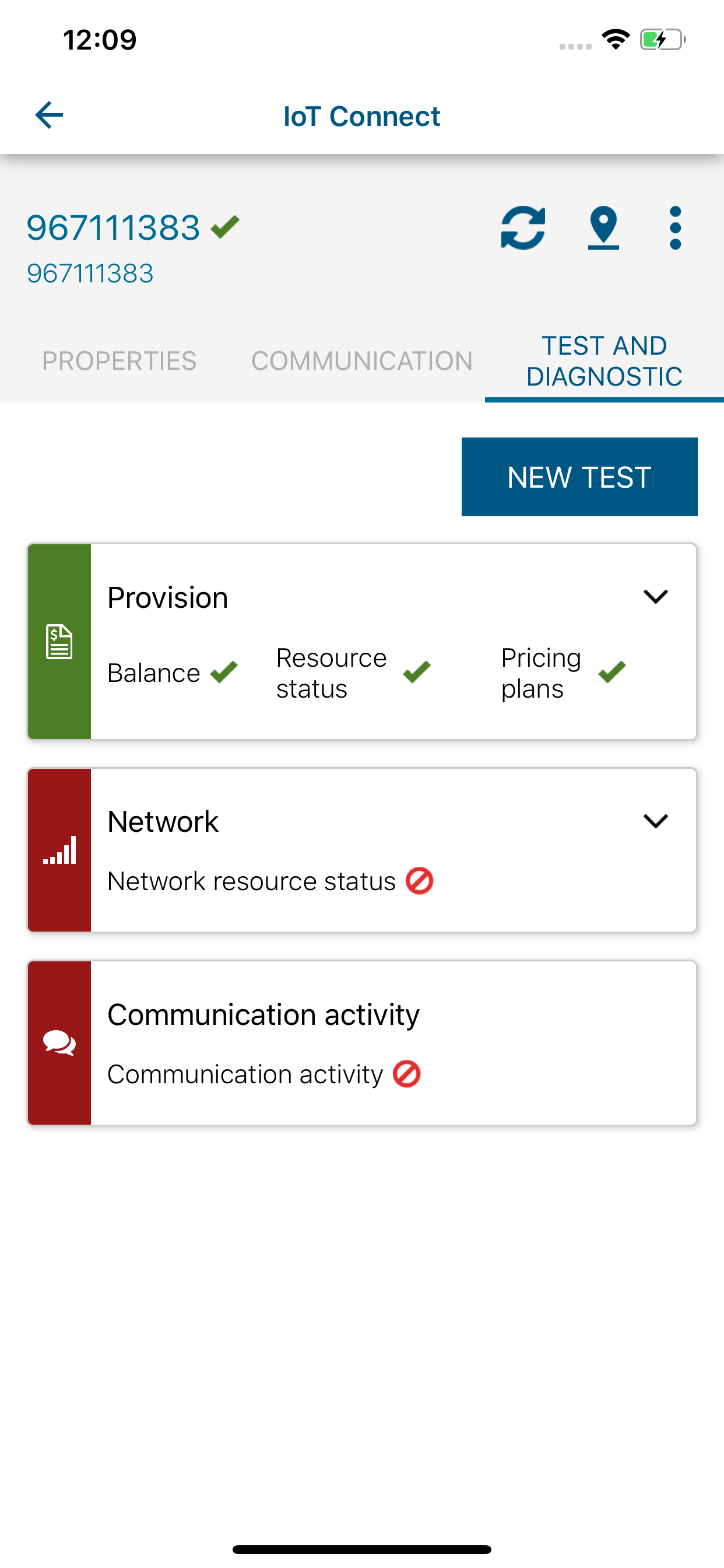724x1568 pixels.
Task: Click the Communication activity chat bubbles icon
Action: pyautogui.click(x=59, y=1042)
